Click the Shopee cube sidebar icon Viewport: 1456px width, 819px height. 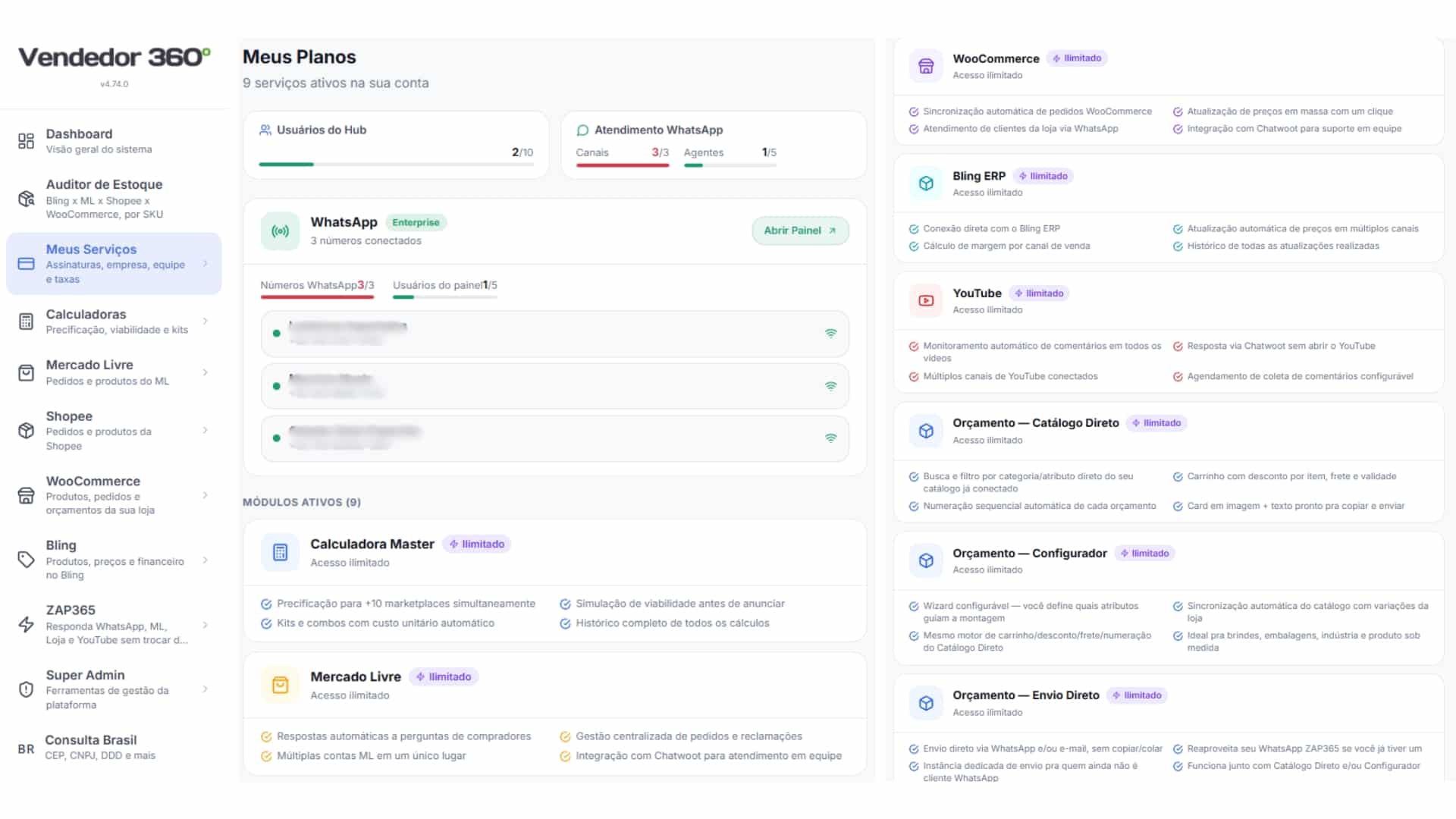coord(26,431)
